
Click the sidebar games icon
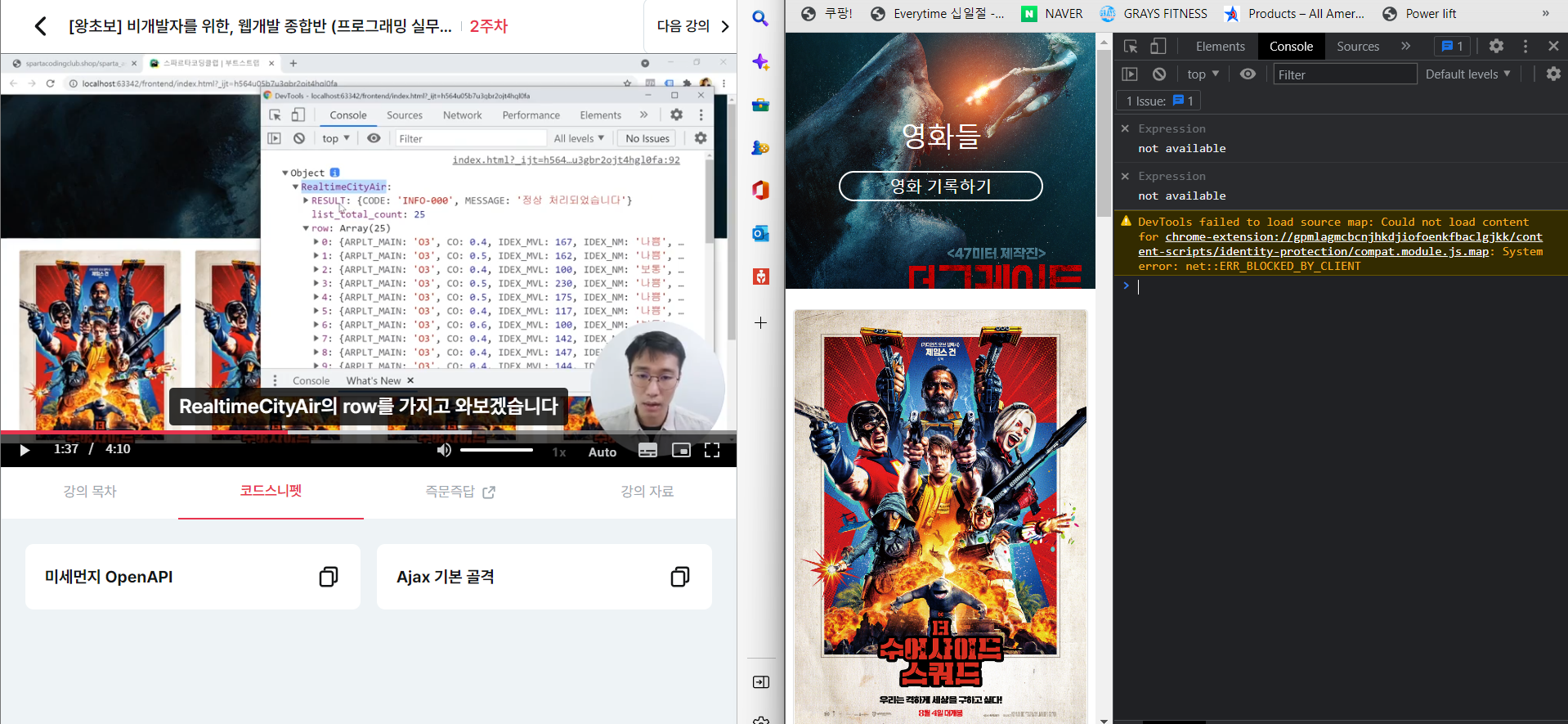pyautogui.click(x=760, y=148)
